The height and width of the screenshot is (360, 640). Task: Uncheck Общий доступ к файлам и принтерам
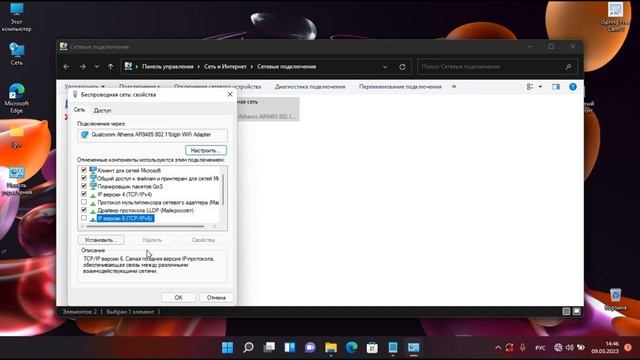84,178
